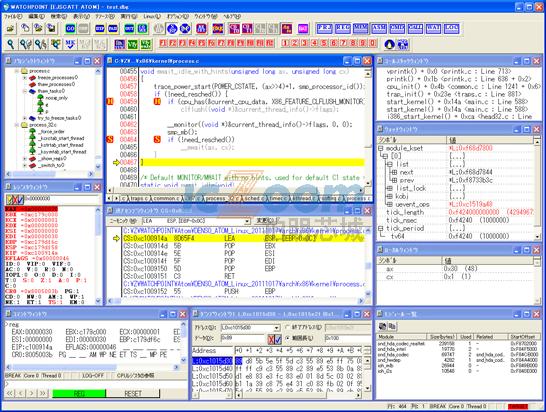Click the red X cancel icon in memory window
546x412 pixels.
(x=272, y=339)
